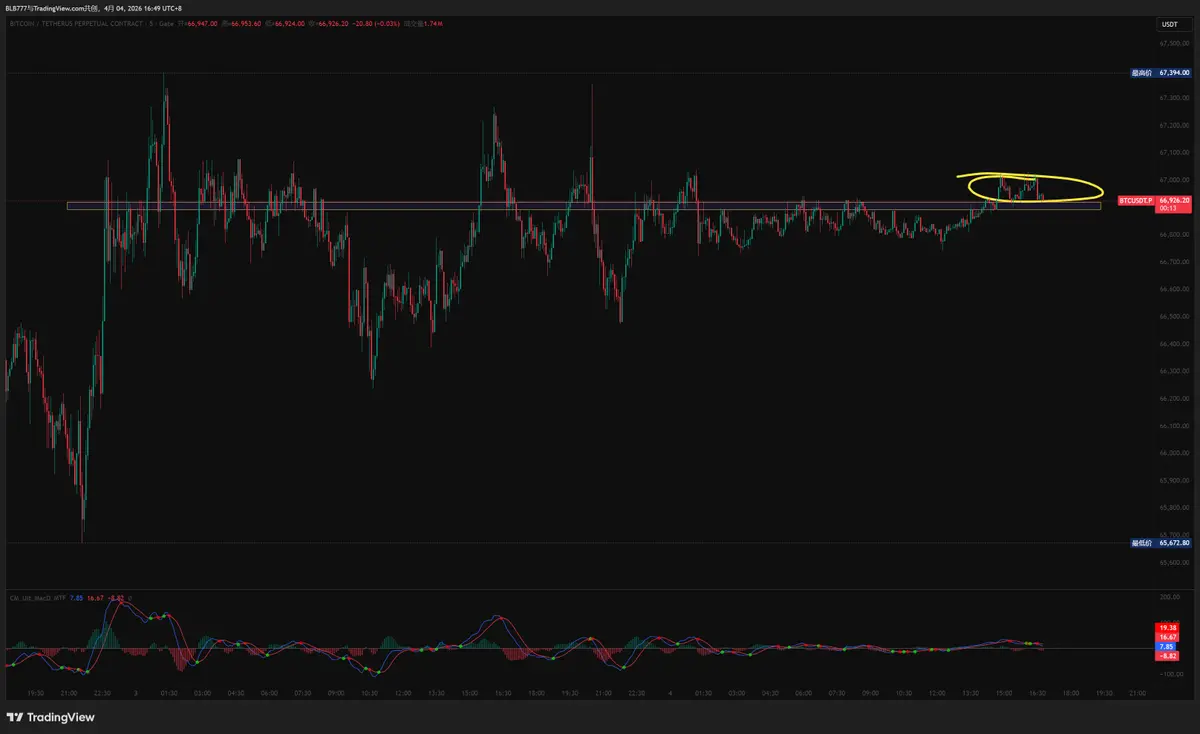Click the horizontal support zone rectangle
The width and height of the screenshot is (1200, 734).
click(x=583, y=207)
